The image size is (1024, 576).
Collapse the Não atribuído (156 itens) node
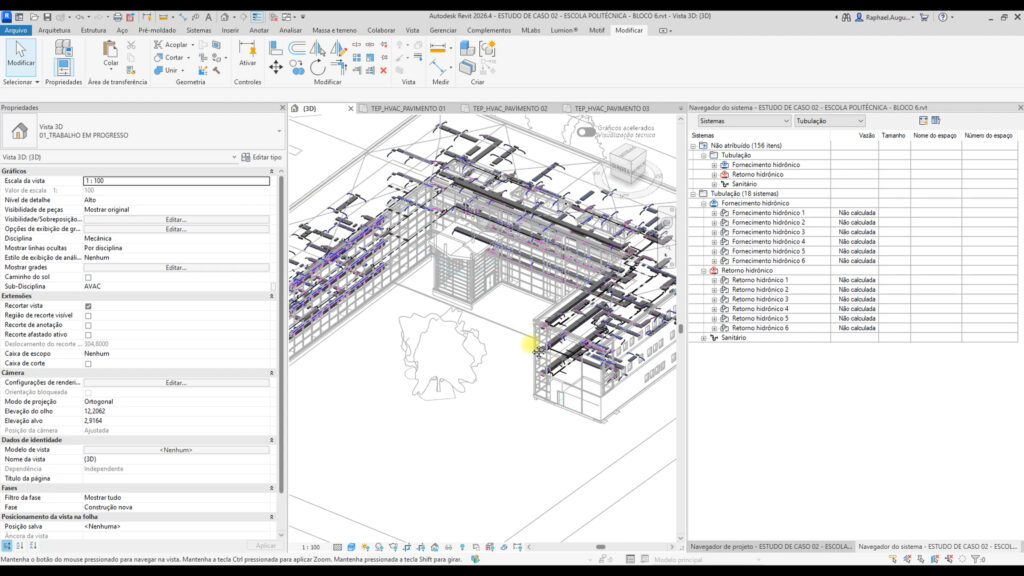point(693,146)
